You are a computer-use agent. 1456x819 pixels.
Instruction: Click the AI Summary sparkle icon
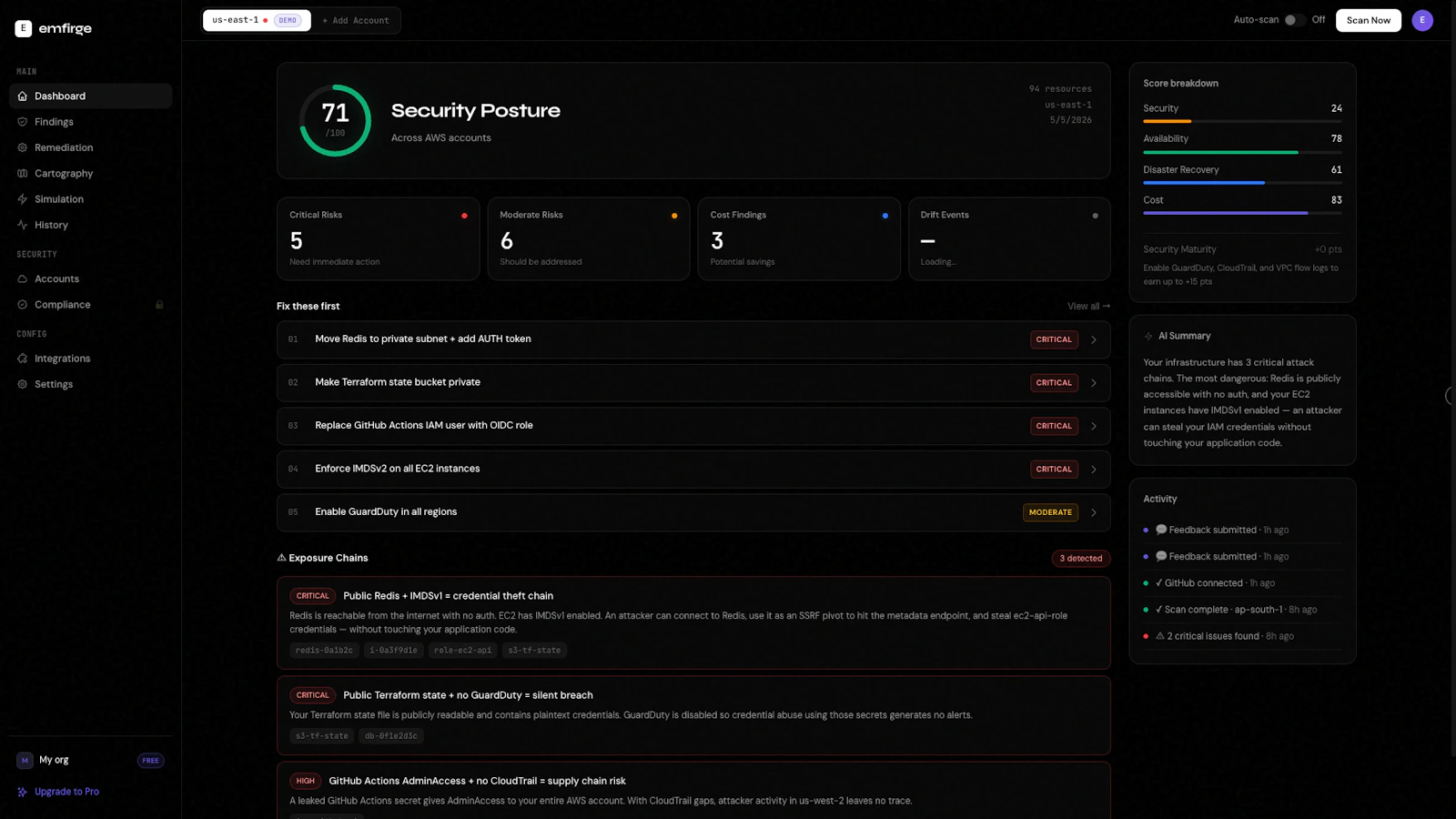1148,336
